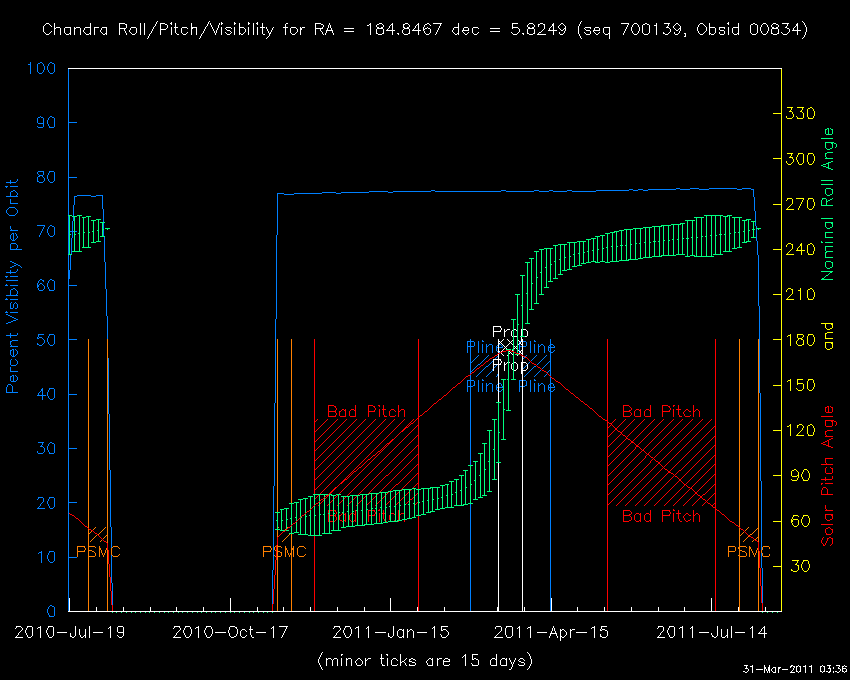
Task: Click the red 'Solar Pitch Angle' axis title
Action: 827,476
